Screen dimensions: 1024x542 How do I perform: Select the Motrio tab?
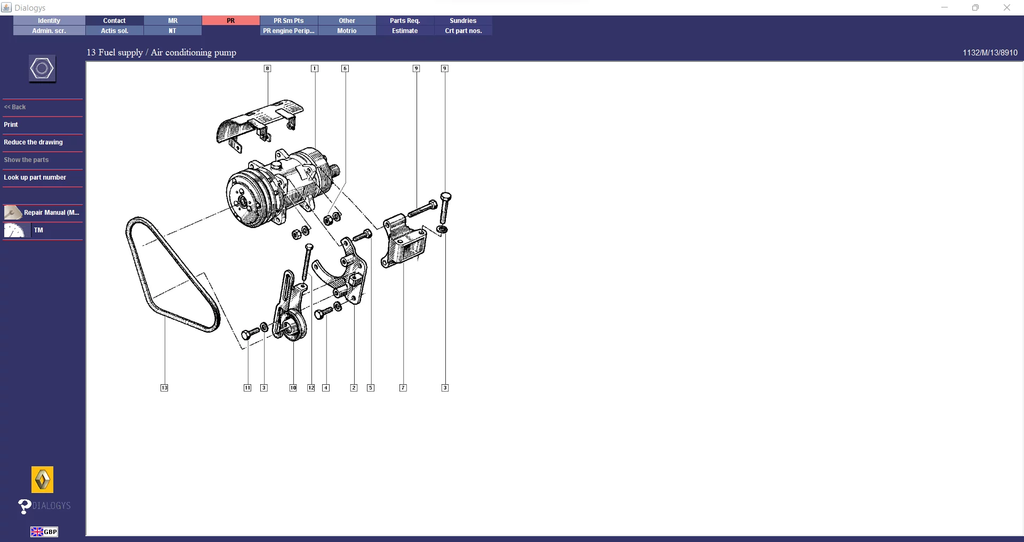tap(346, 31)
